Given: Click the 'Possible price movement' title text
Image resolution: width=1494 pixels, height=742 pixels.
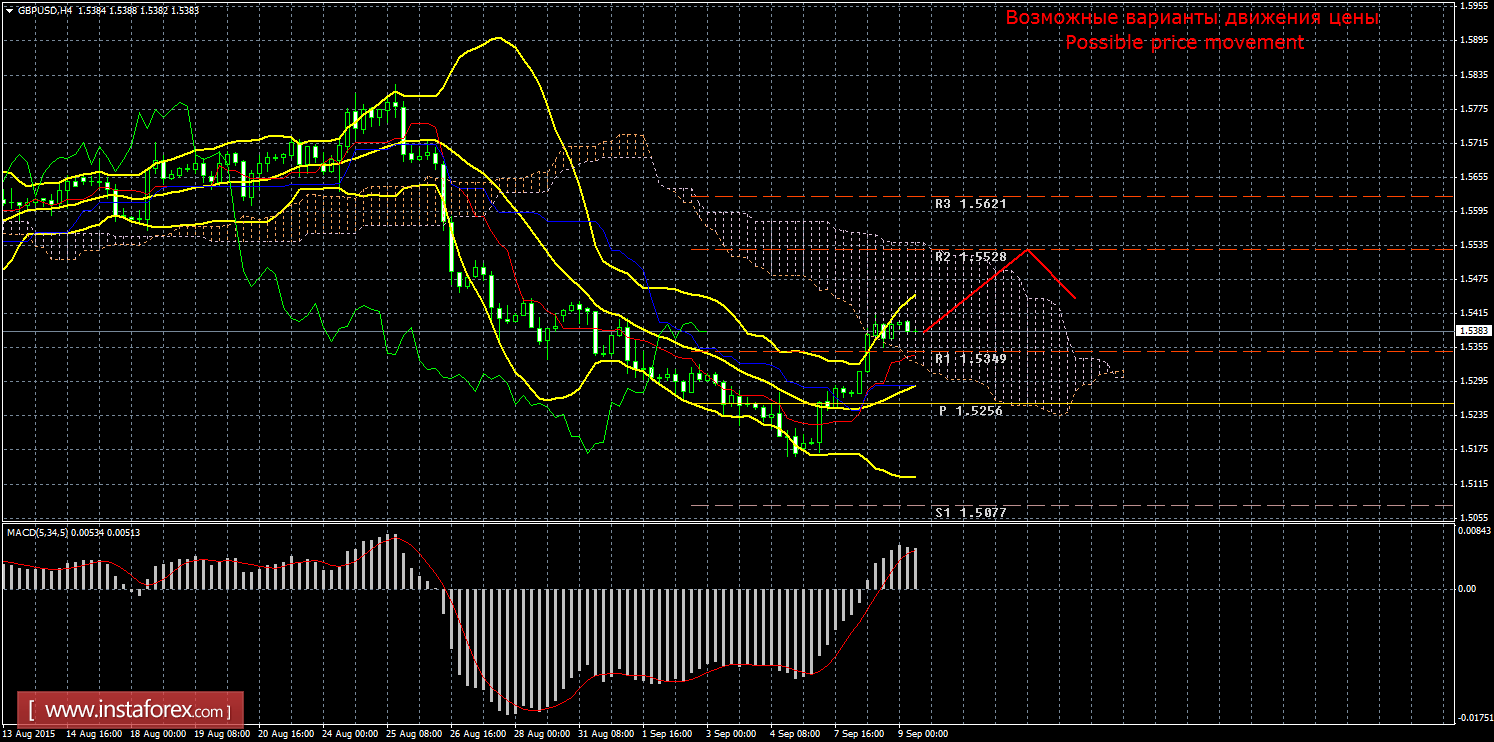Looking at the screenshot, I should pos(1184,43).
